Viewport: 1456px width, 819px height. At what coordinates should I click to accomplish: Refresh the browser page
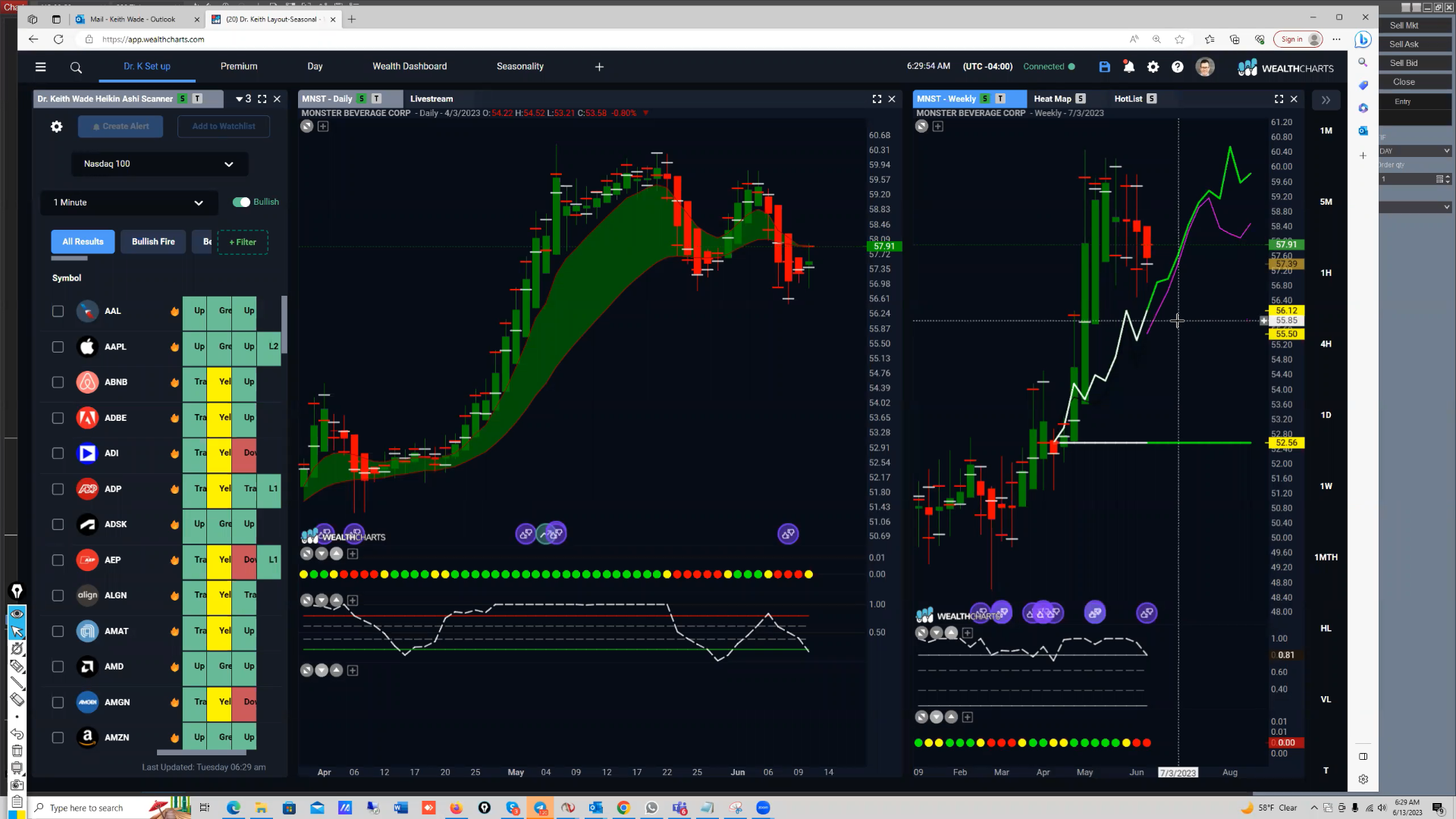pyautogui.click(x=58, y=39)
